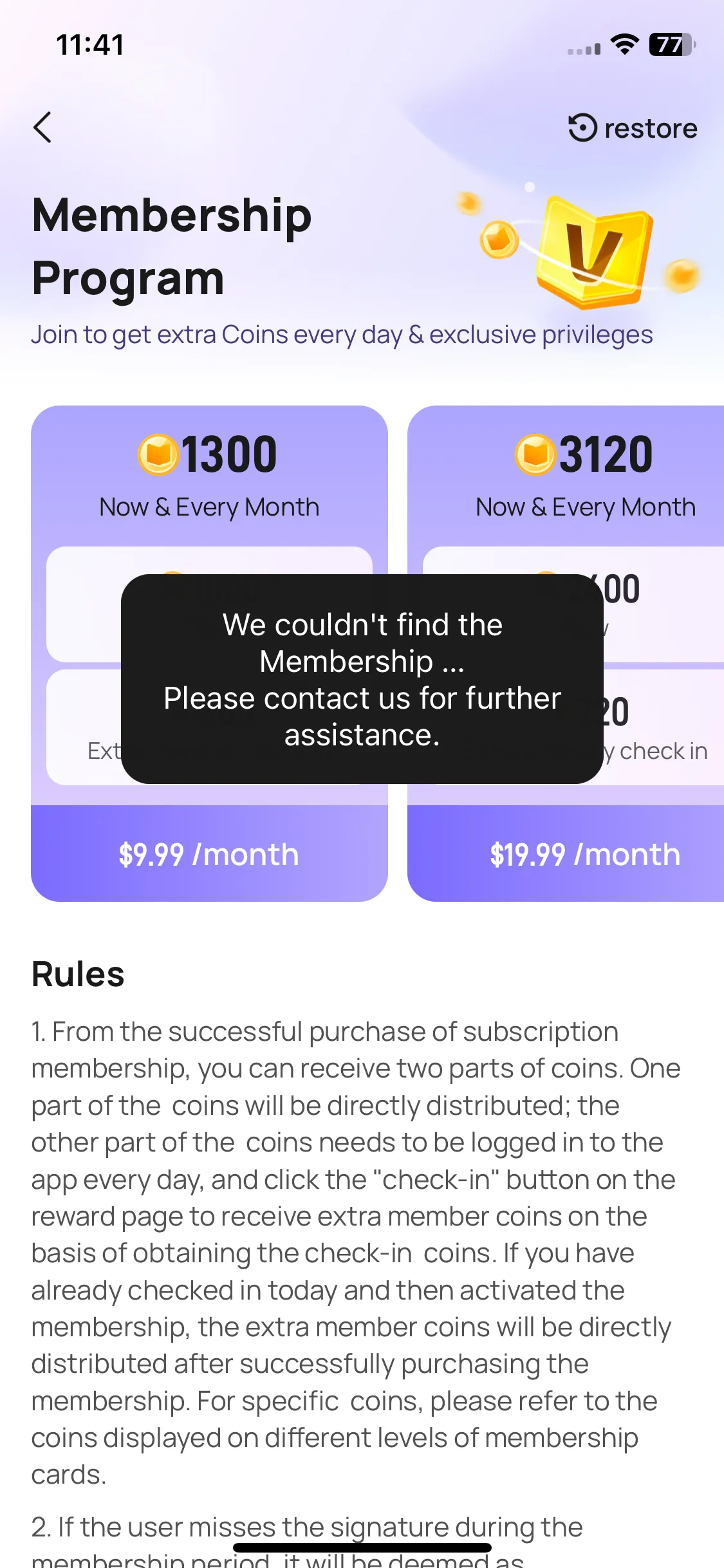Tap the floating coin near the V badge
Screen dimensions: 724x1568
[499, 239]
